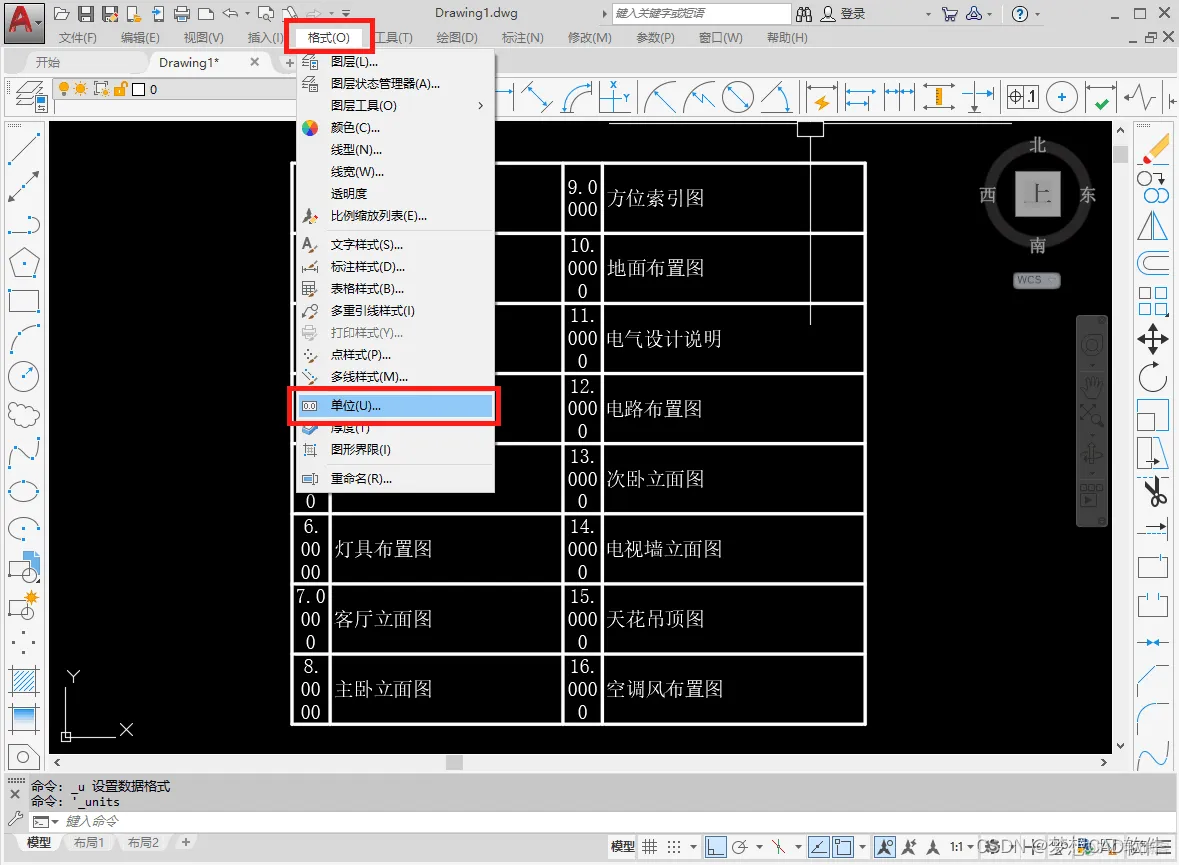Select the Continue dimension tool
The height and width of the screenshot is (865, 1179).
pos(899,97)
